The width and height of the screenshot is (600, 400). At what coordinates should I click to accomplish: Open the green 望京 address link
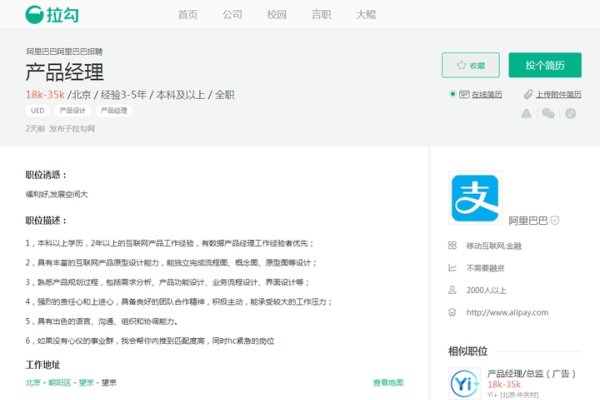[x=86, y=382]
